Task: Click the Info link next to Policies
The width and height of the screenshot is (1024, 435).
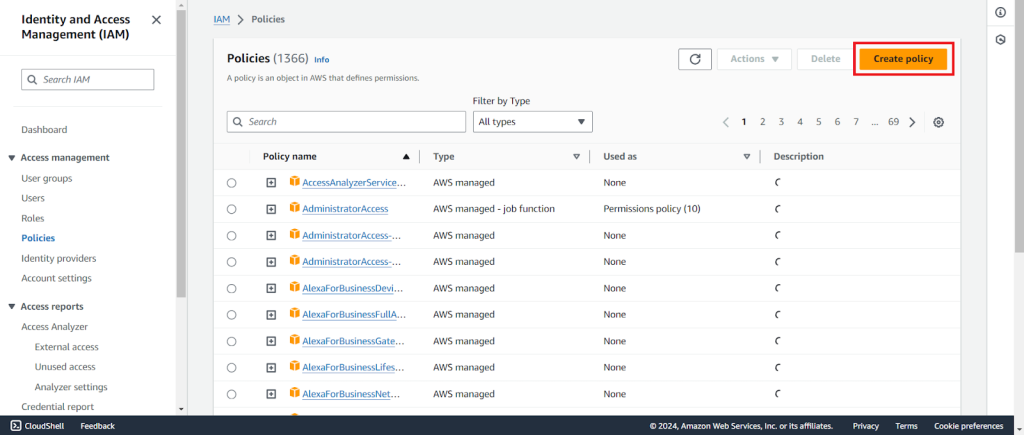Action: pos(321,59)
